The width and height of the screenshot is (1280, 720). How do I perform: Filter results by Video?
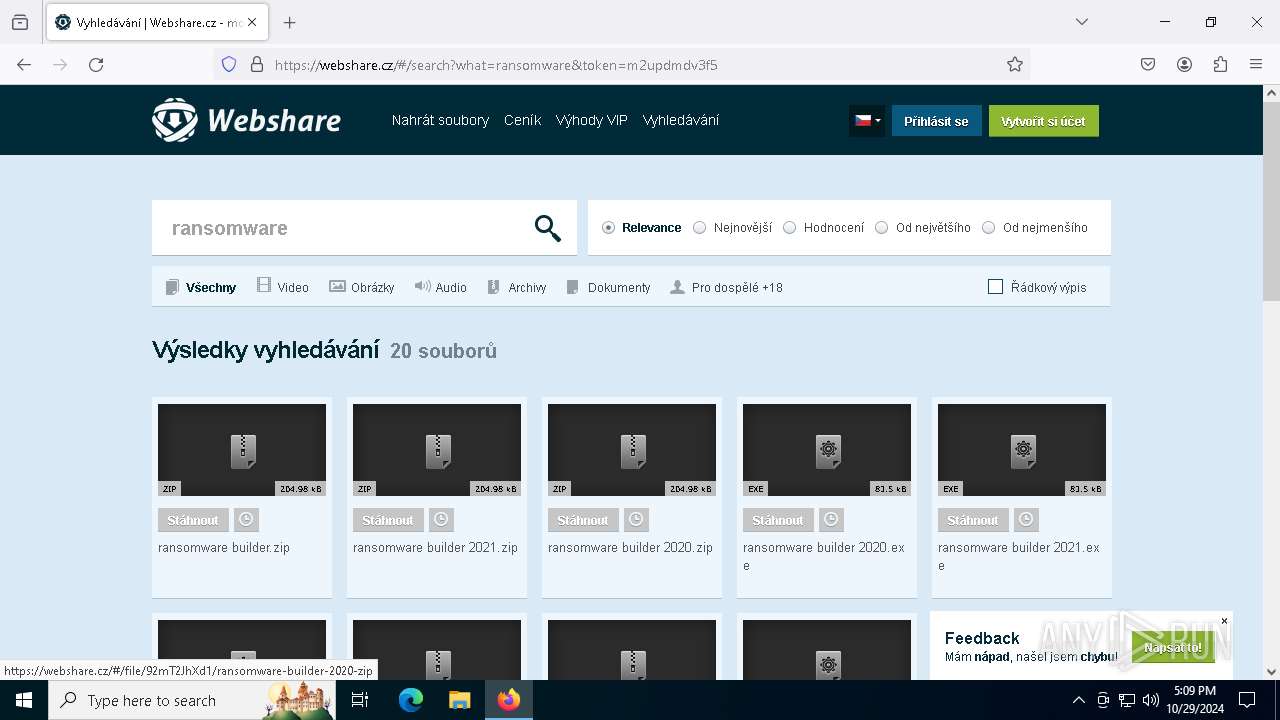(x=283, y=287)
